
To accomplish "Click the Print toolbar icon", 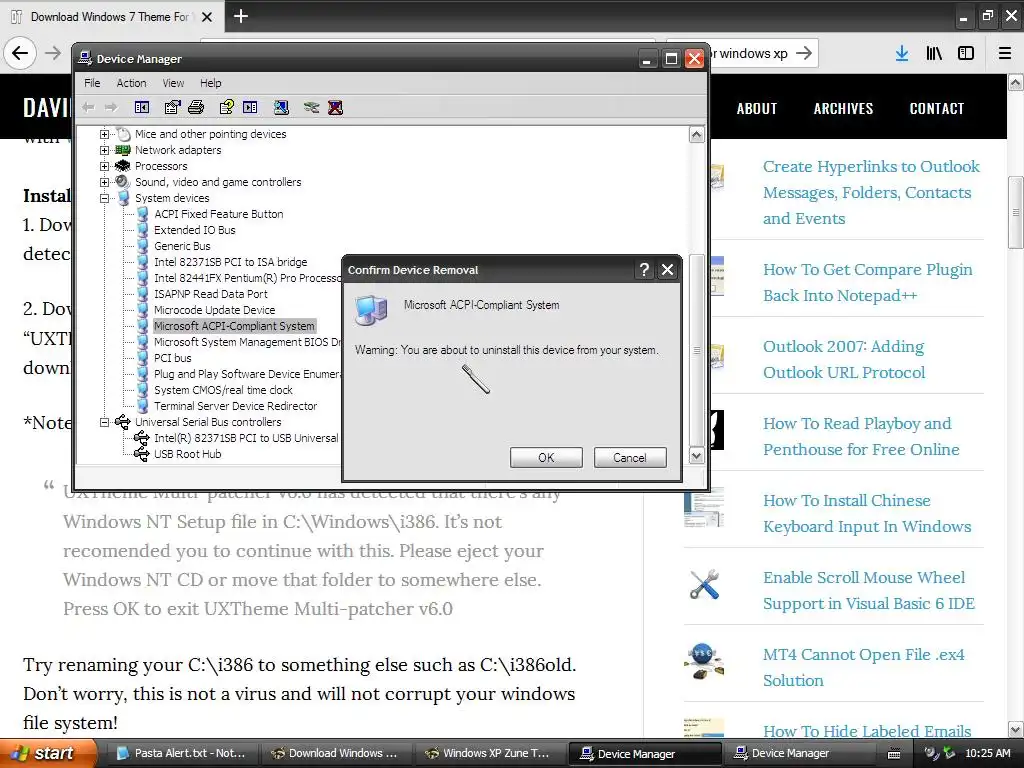I will 196,108.
